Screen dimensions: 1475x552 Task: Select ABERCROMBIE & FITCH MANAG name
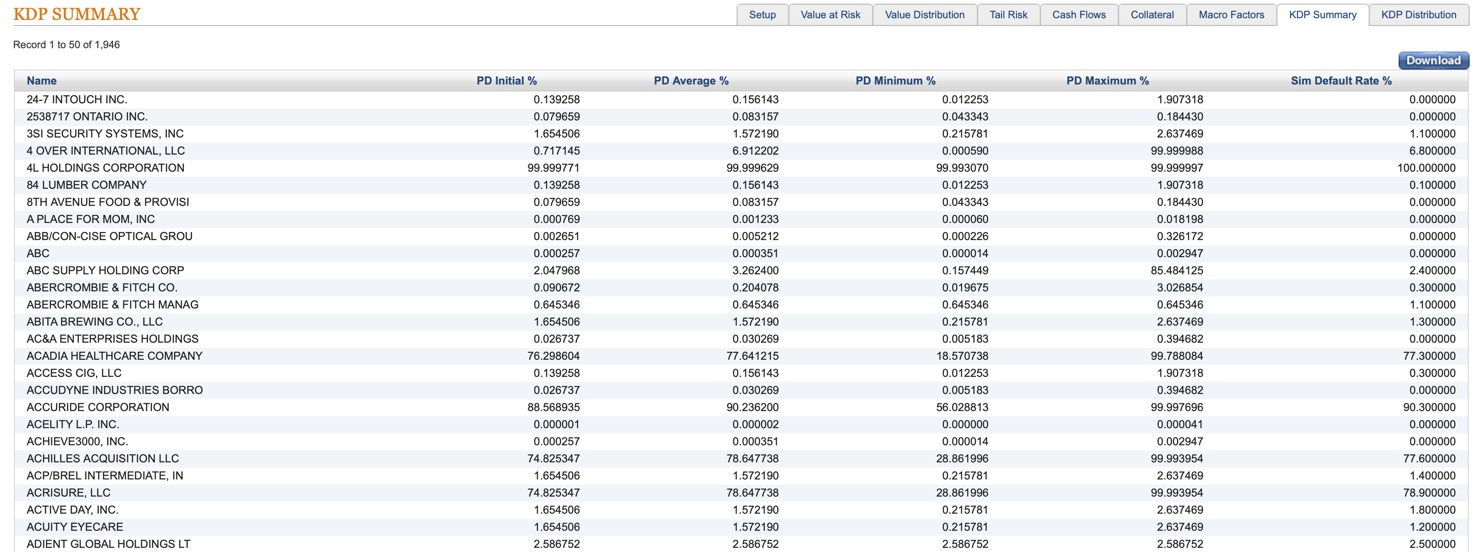pos(113,304)
